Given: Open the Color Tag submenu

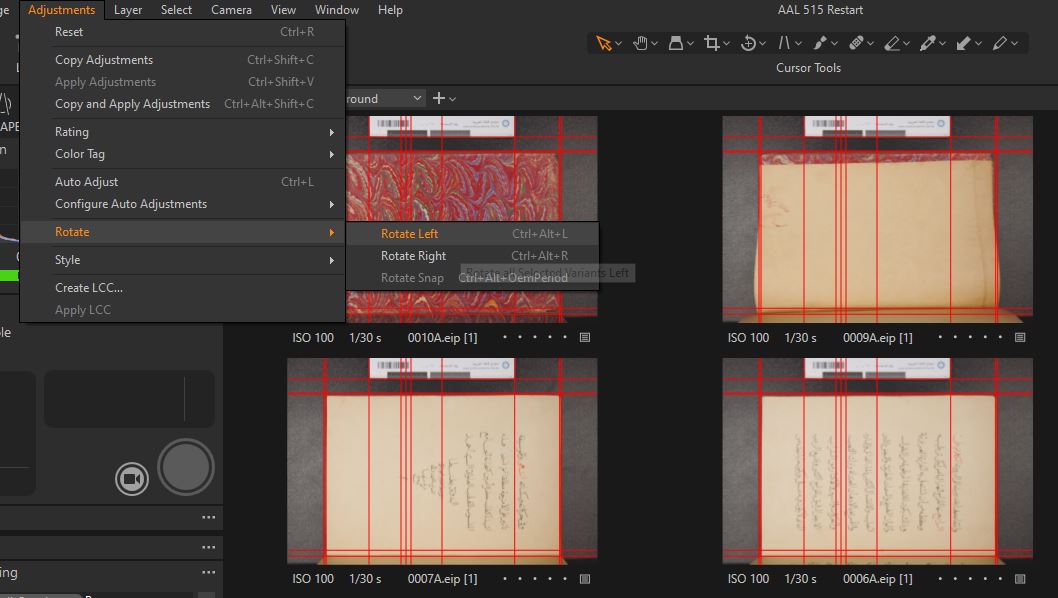Looking at the screenshot, I should 183,154.
